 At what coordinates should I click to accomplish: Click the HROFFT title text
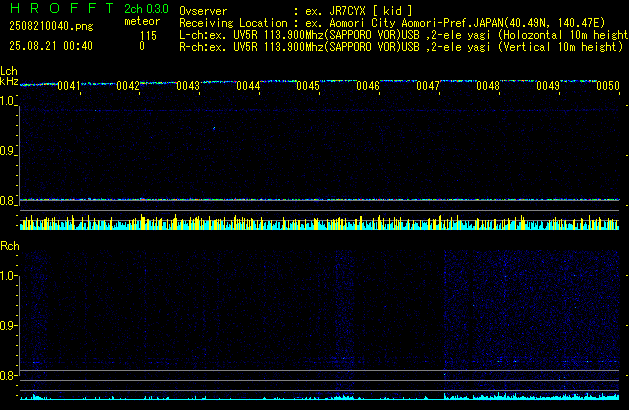(62, 8)
